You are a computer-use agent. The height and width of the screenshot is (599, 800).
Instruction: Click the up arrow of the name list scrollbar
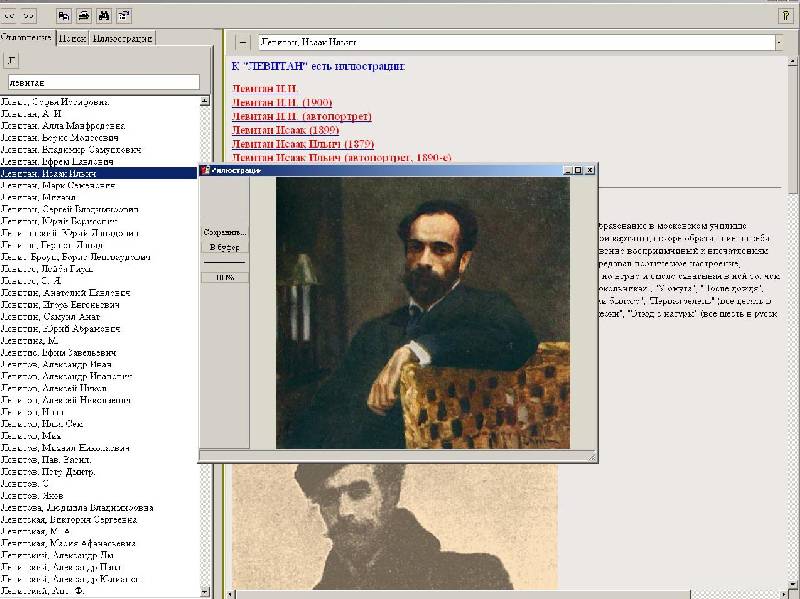205,101
